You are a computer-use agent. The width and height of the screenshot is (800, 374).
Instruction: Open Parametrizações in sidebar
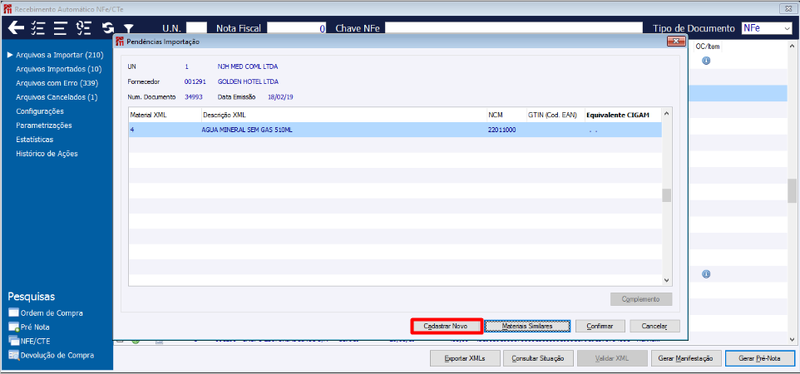tap(44, 125)
